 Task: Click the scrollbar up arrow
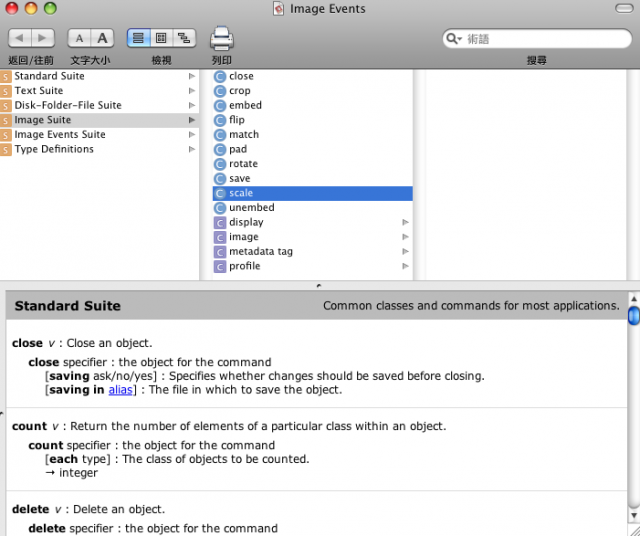[634, 299]
